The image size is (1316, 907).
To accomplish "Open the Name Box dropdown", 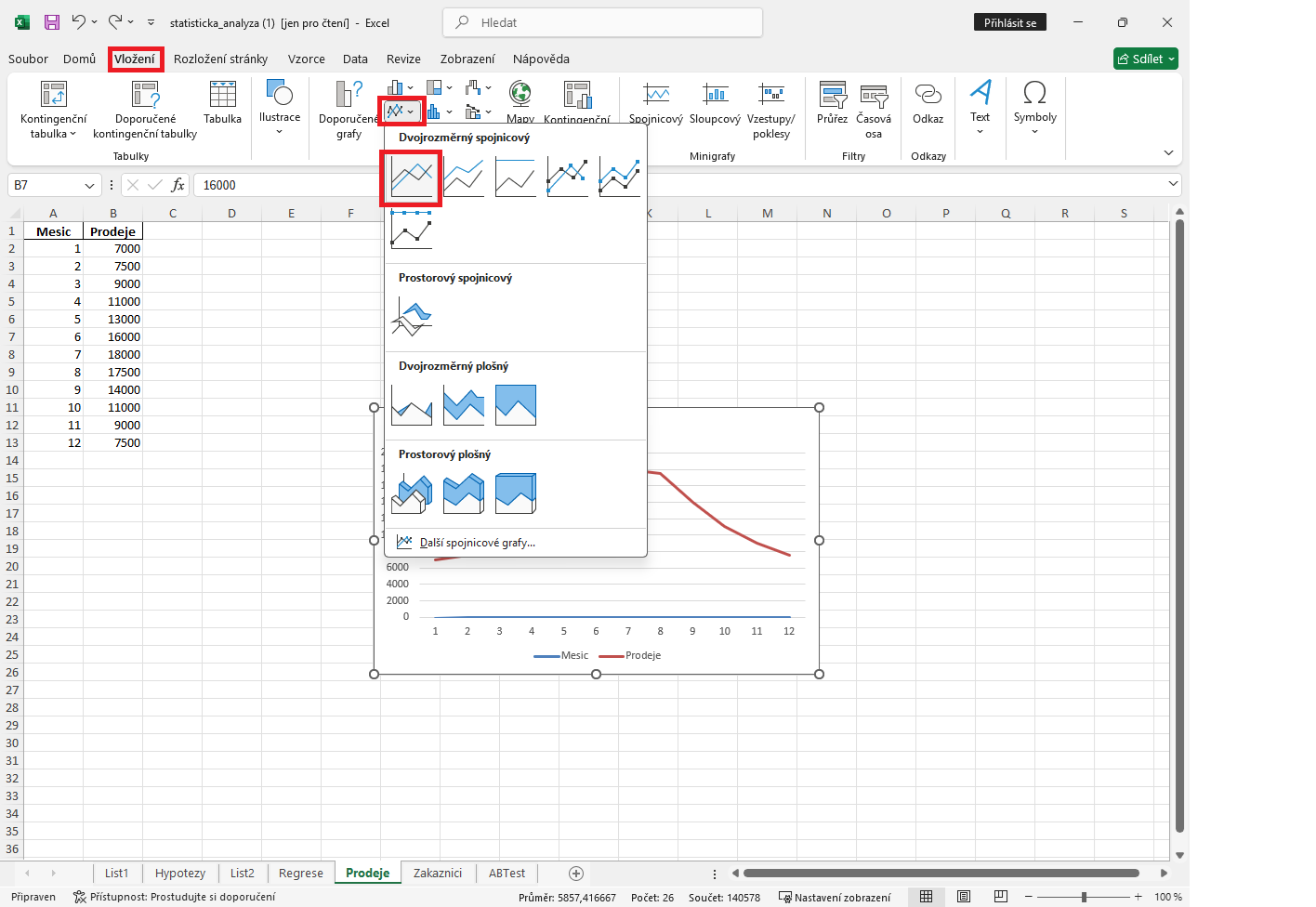I will [x=89, y=186].
